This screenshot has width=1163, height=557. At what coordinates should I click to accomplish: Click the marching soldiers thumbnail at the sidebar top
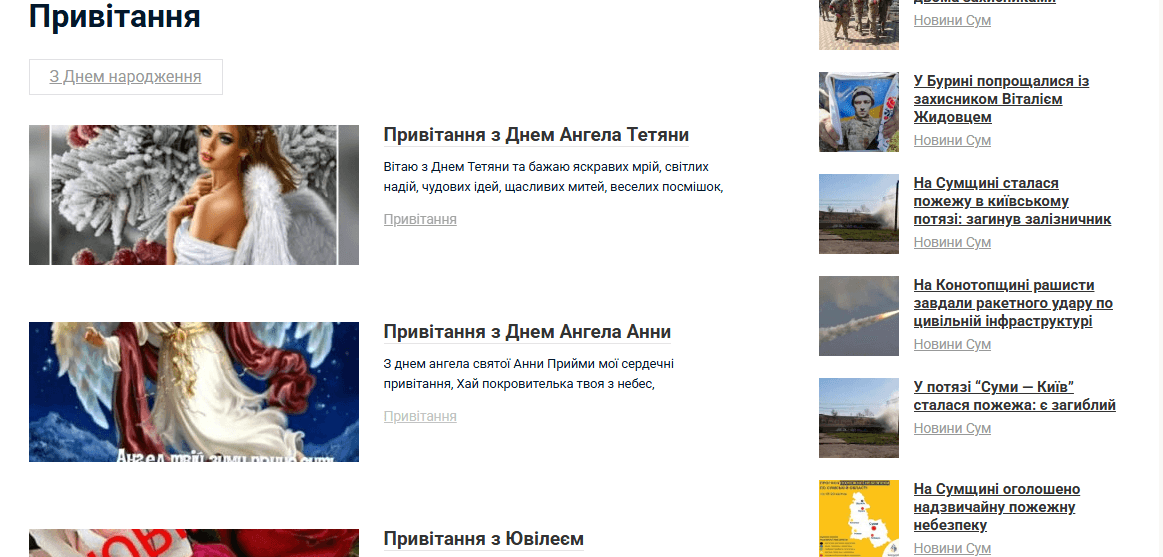859,24
